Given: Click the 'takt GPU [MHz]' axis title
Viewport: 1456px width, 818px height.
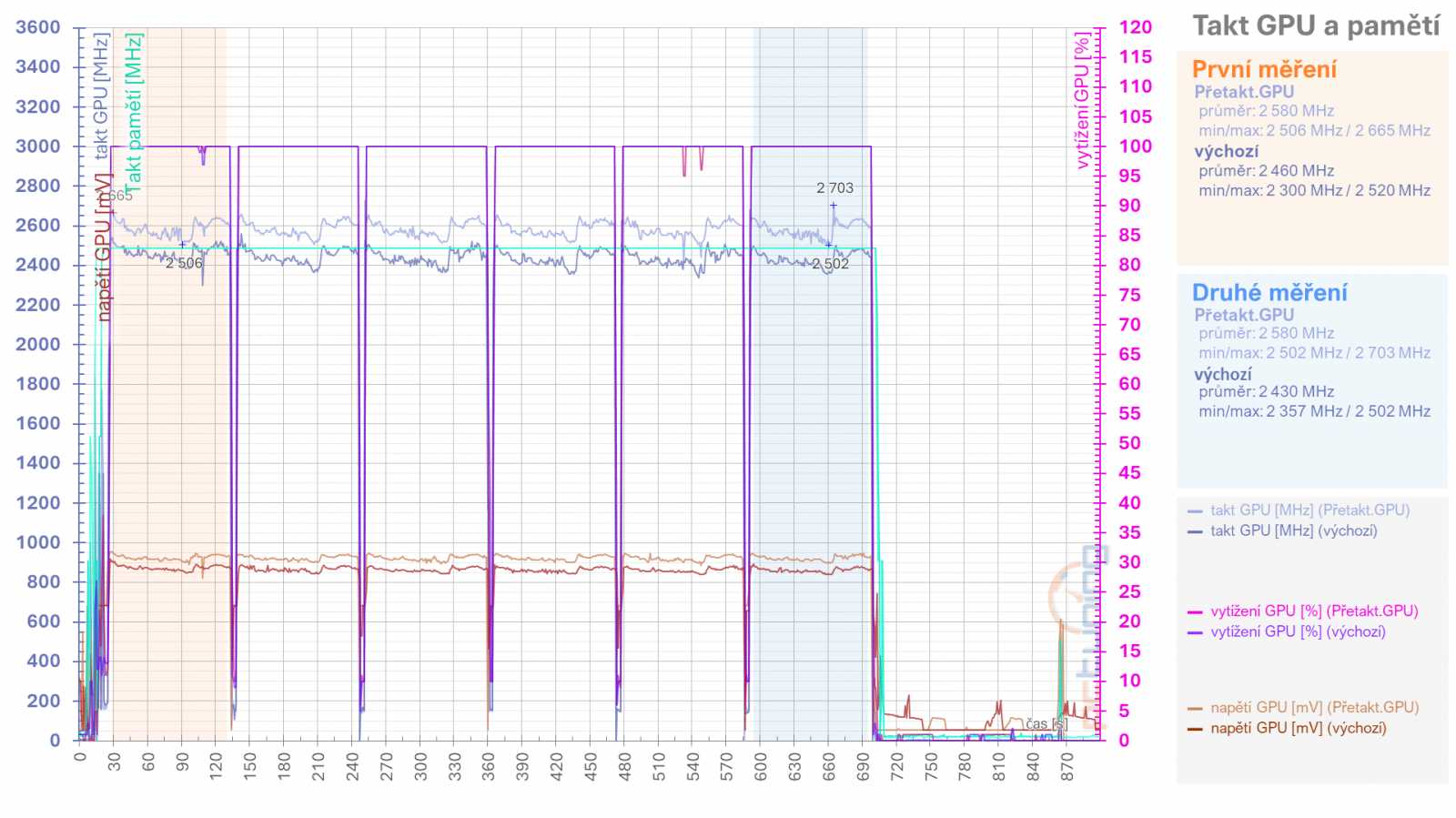Looking at the screenshot, I should (x=100, y=96).
